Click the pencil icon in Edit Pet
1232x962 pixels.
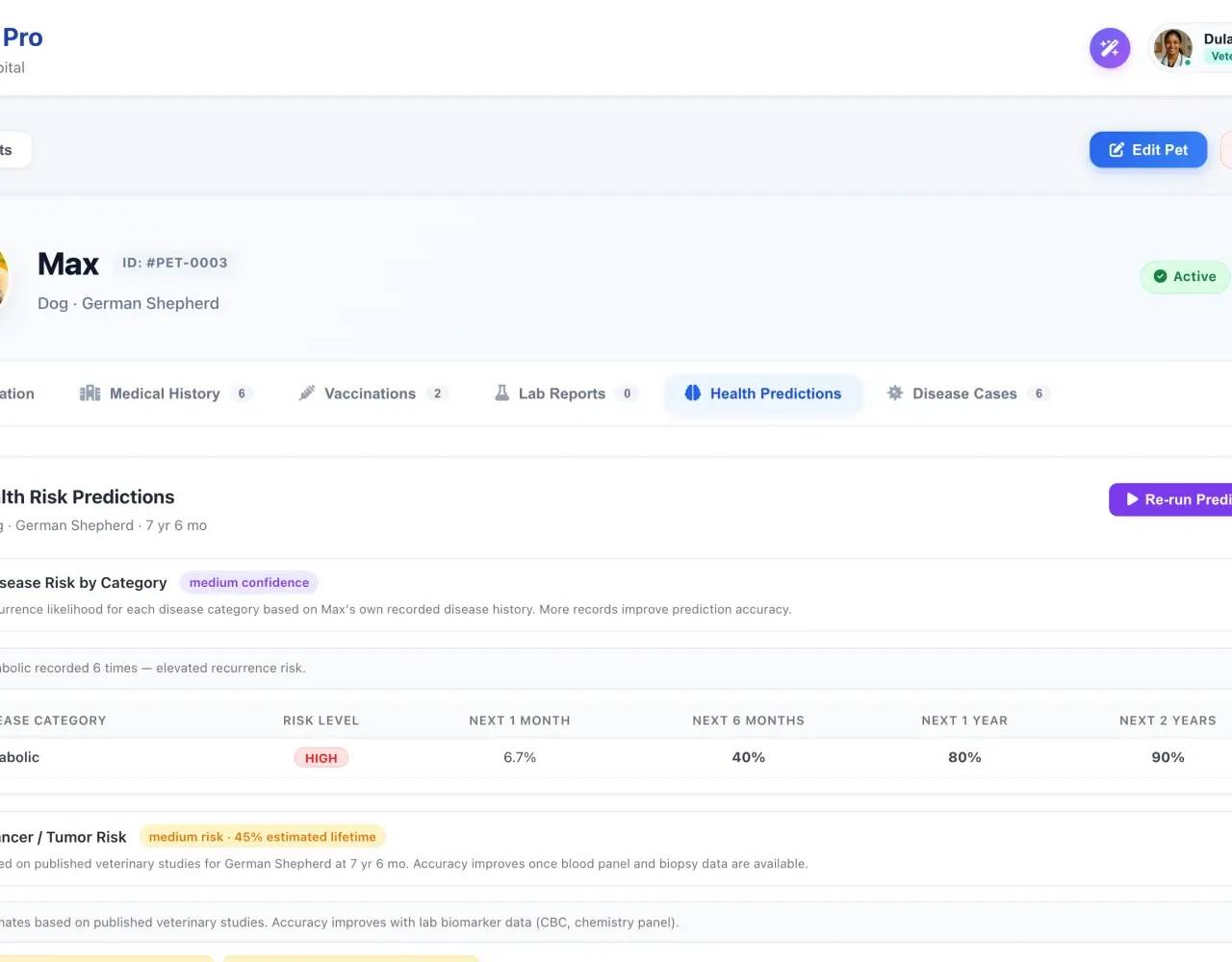[1116, 150]
